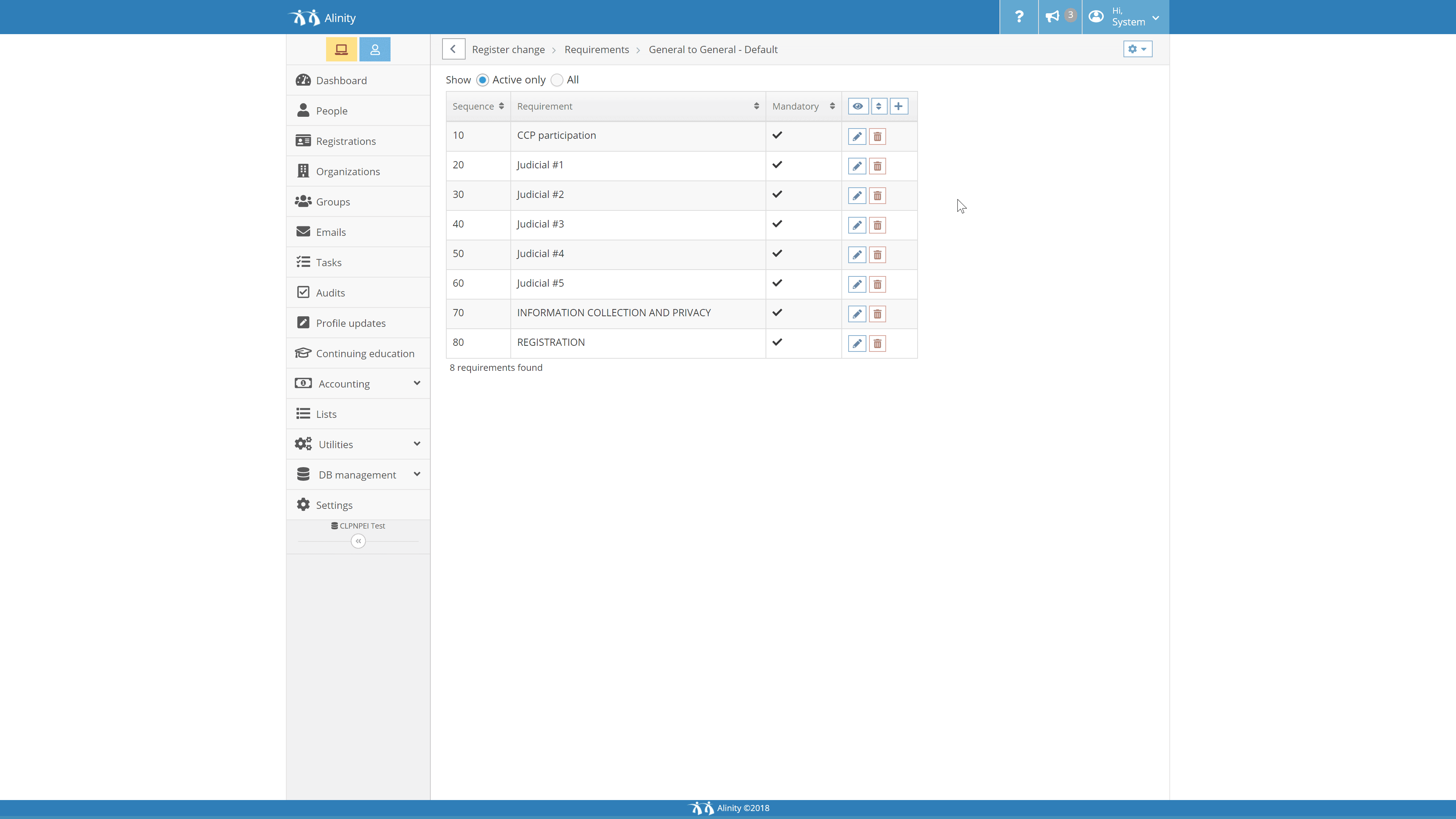This screenshot has width=1456, height=819.
Task: Expand the Utilities menu
Action: pos(358,444)
